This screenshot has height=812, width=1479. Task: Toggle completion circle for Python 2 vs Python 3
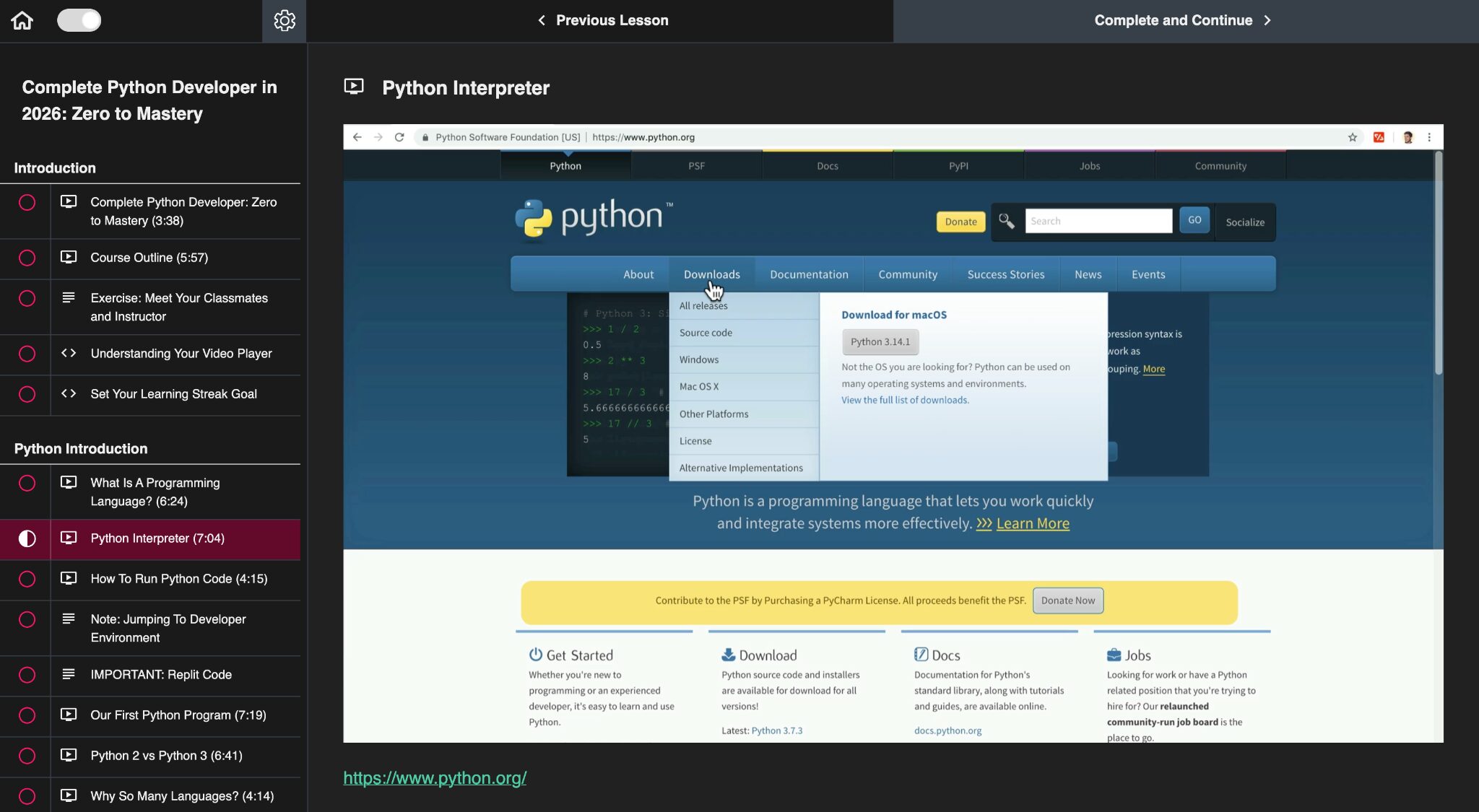pyautogui.click(x=27, y=756)
